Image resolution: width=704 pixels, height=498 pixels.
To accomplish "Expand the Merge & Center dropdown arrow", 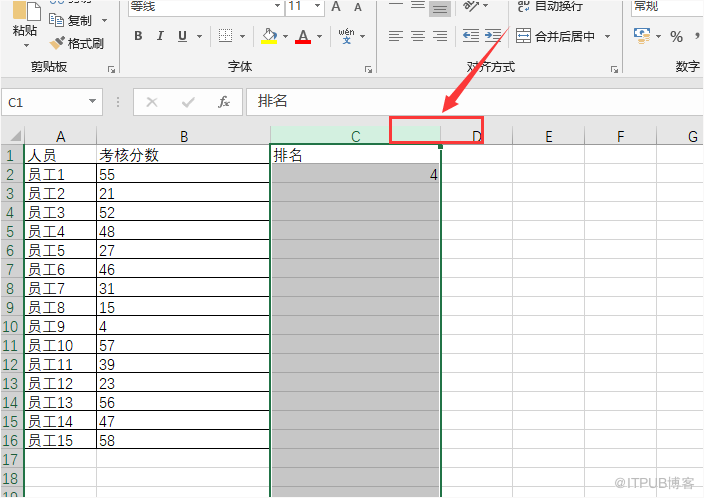I will 607,36.
